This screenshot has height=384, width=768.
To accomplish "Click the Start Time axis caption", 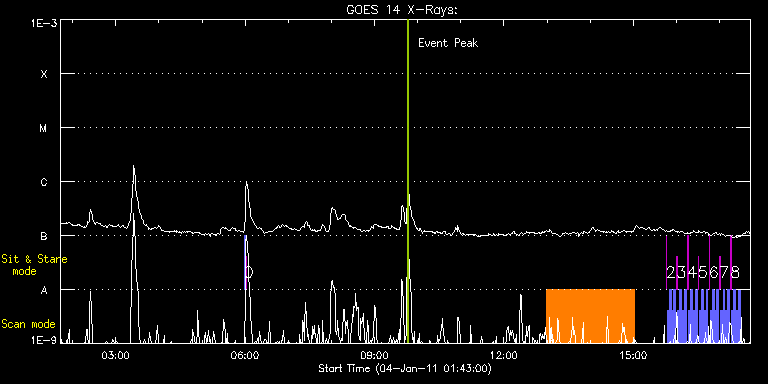I will pos(405,368).
